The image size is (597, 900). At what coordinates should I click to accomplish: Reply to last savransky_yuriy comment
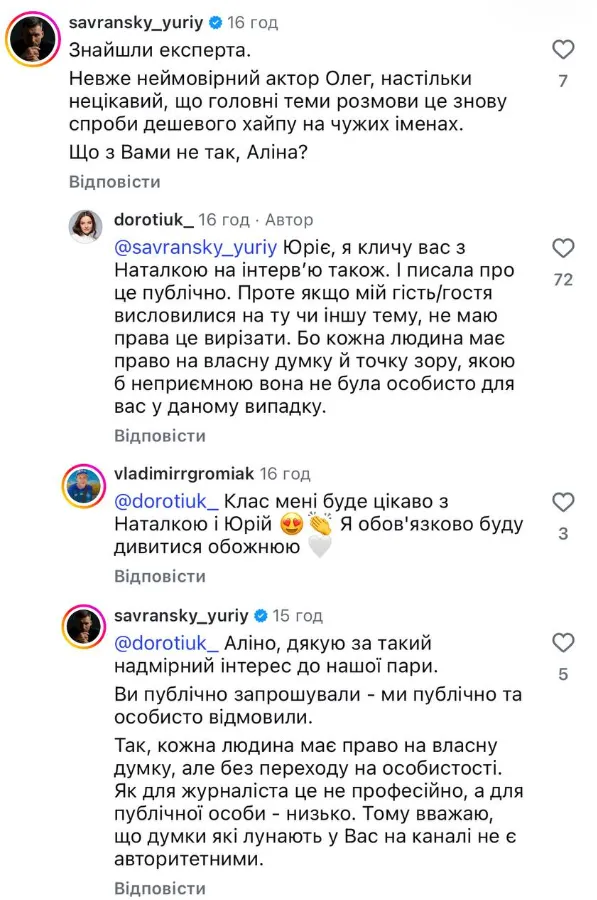click(x=160, y=888)
